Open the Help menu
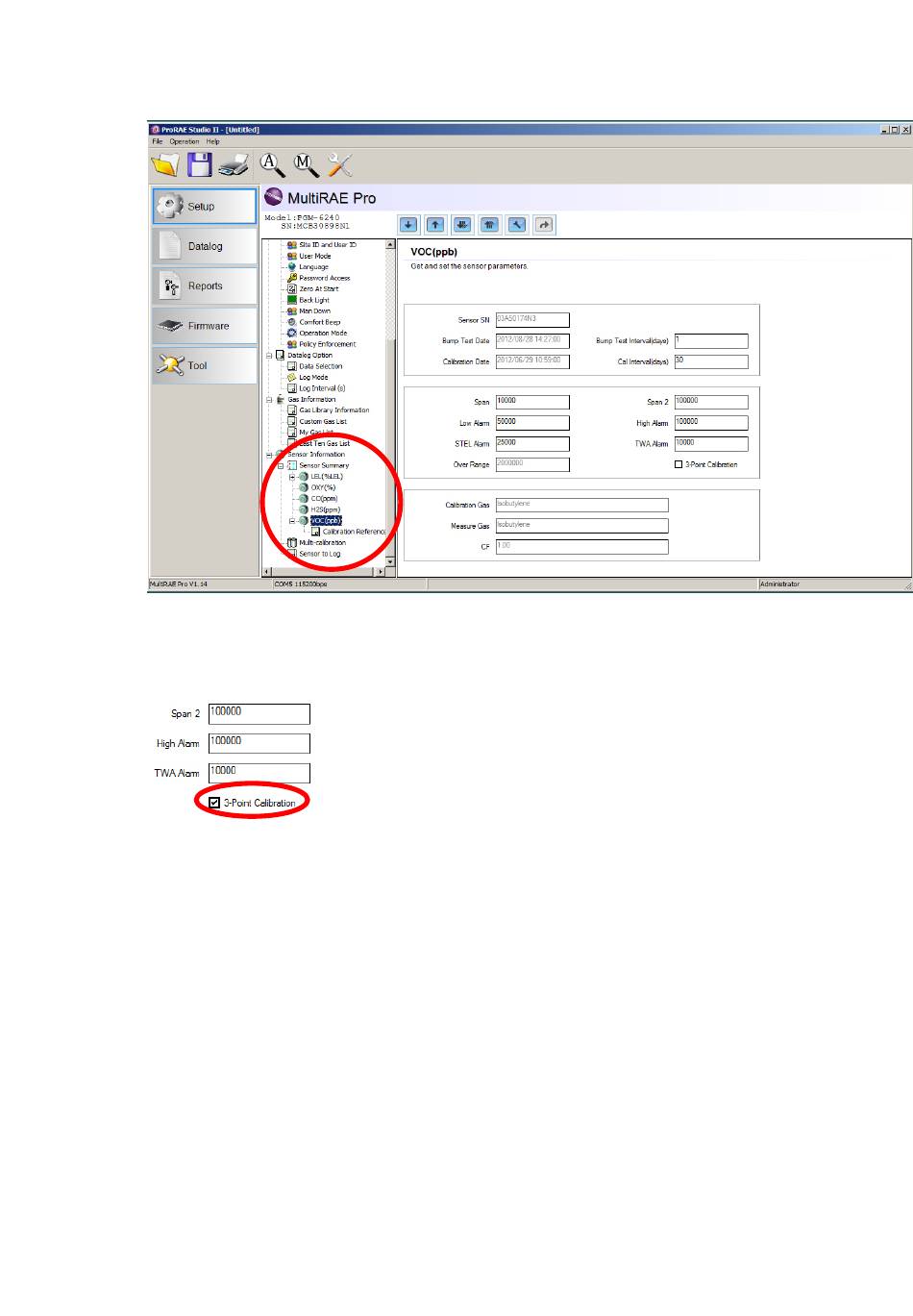 pos(212,141)
